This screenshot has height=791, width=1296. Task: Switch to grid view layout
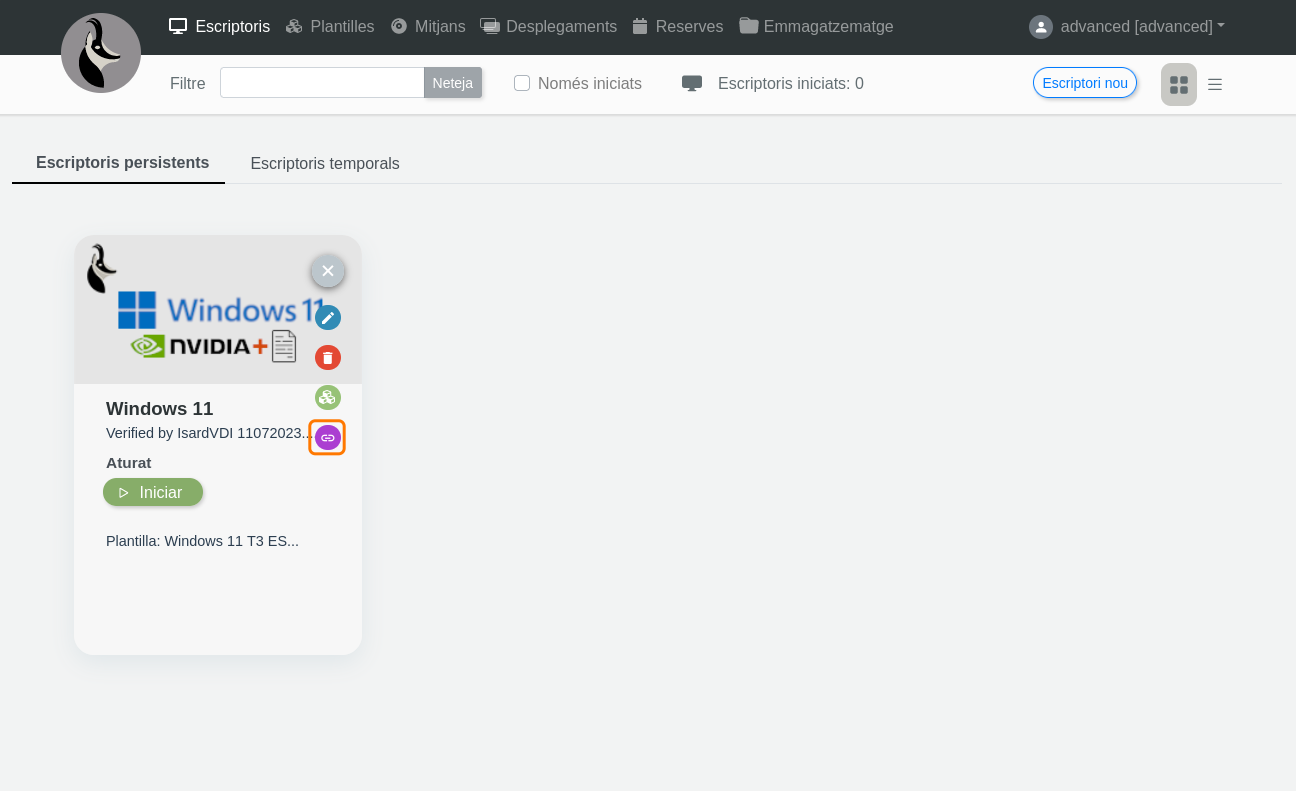tap(1179, 85)
